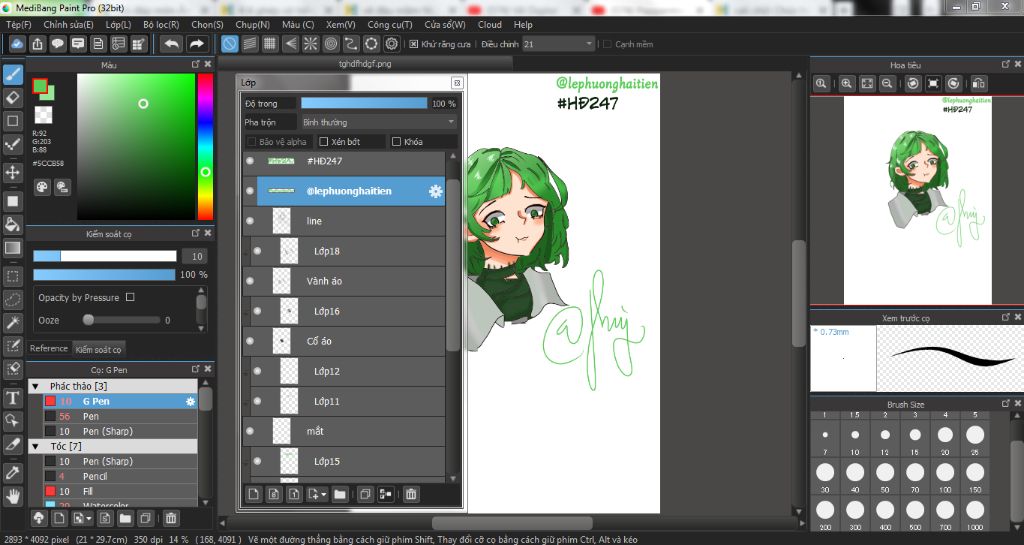Image resolution: width=1024 pixels, height=545 pixels.
Task: Collapse the Phác thảo brush group
Action: coord(36,386)
